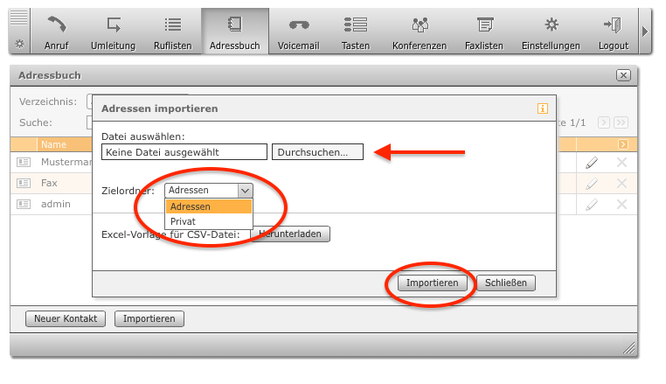Close the Adressbuch window
Screen dimensions: 666x384
(623, 75)
